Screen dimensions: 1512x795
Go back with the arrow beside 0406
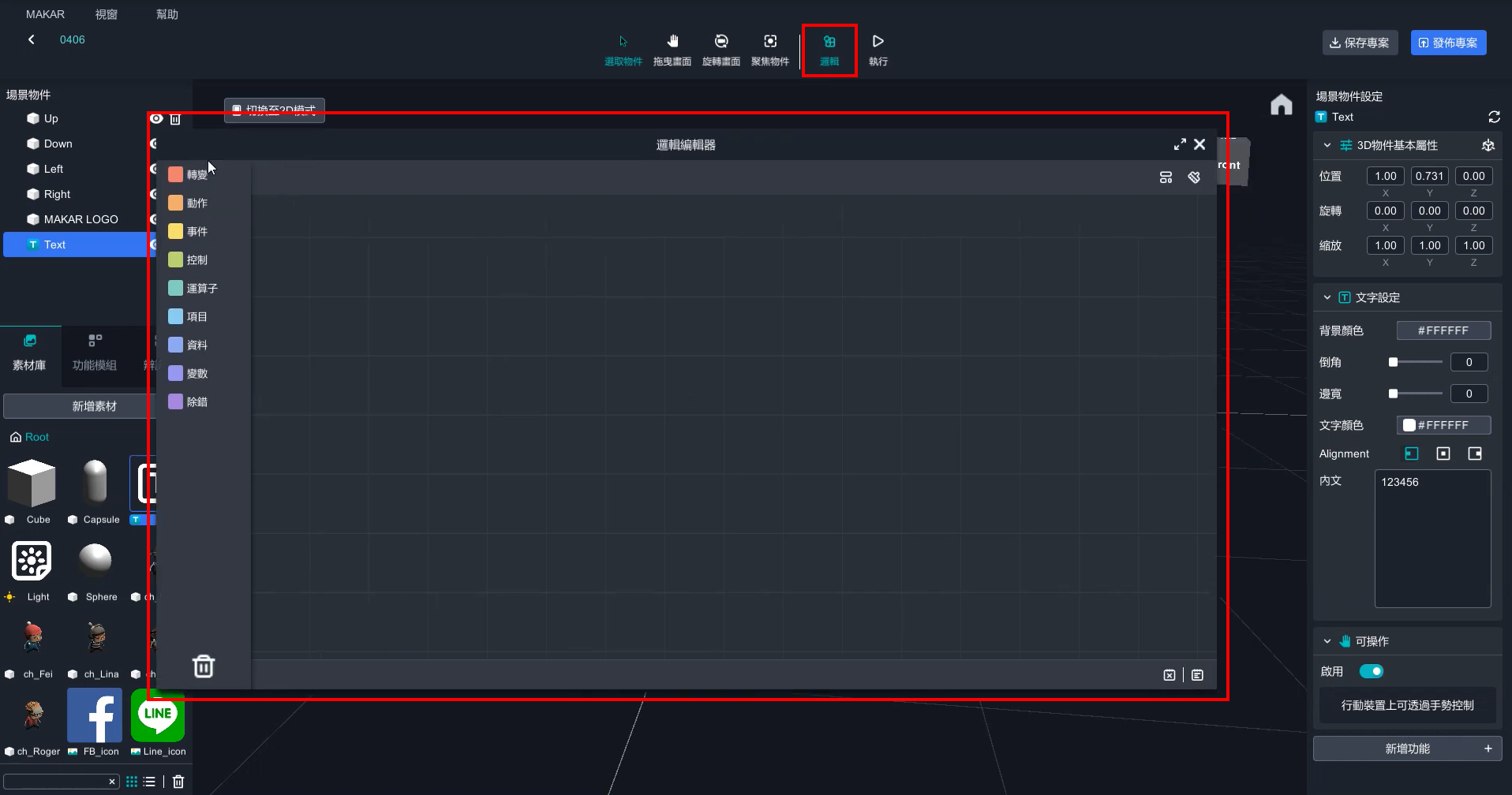click(x=32, y=39)
